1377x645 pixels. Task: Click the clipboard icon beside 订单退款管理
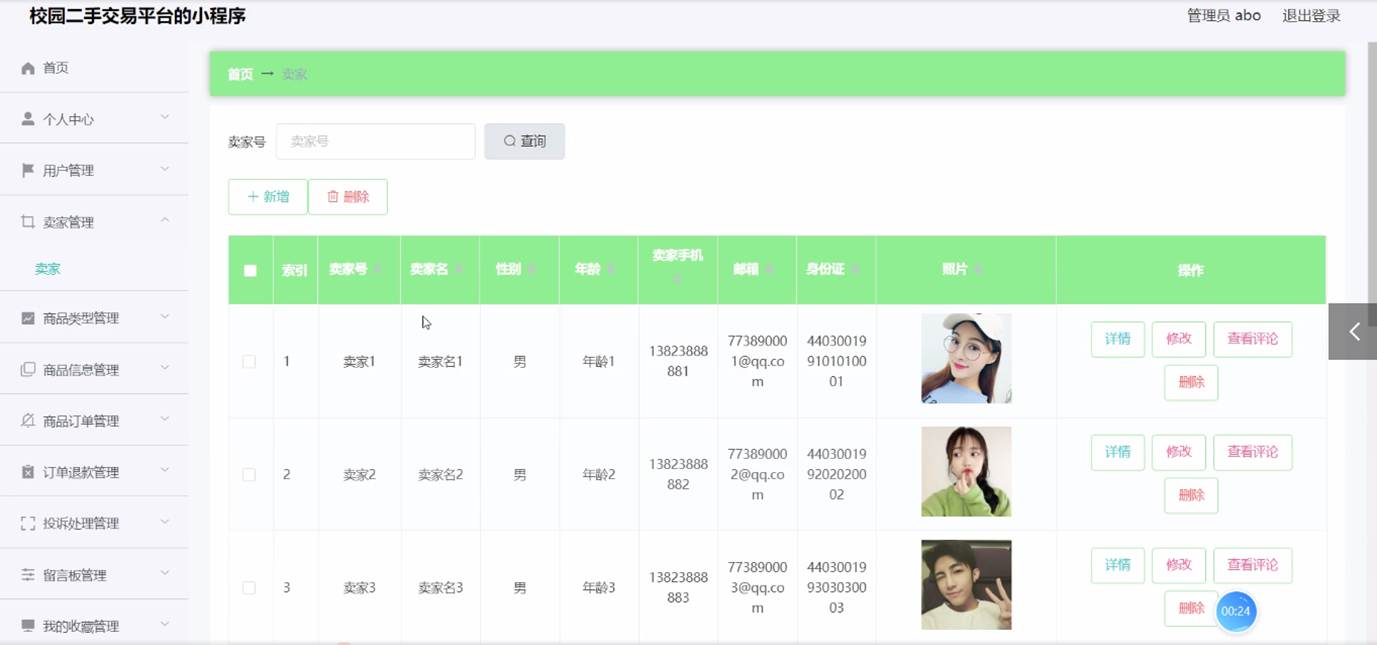pos(28,472)
